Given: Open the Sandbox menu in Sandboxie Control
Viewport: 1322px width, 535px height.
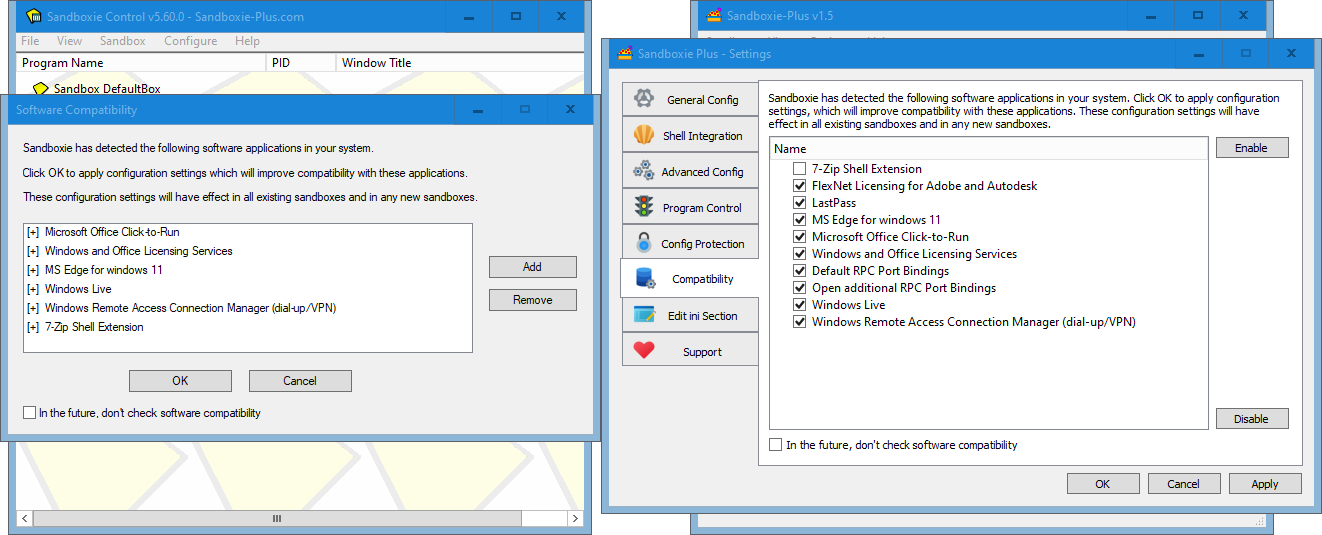Looking at the screenshot, I should pyautogui.click(x=122, y=41).
